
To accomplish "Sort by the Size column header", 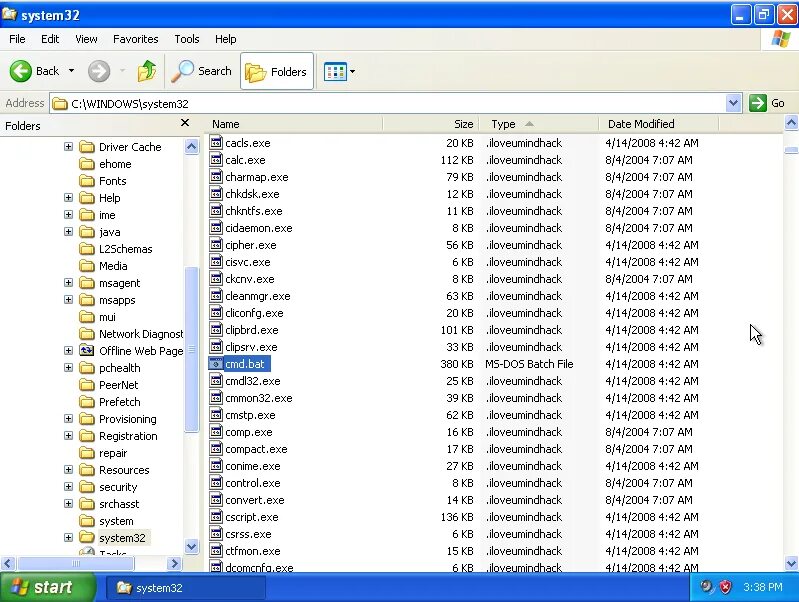I will point(430,124).
